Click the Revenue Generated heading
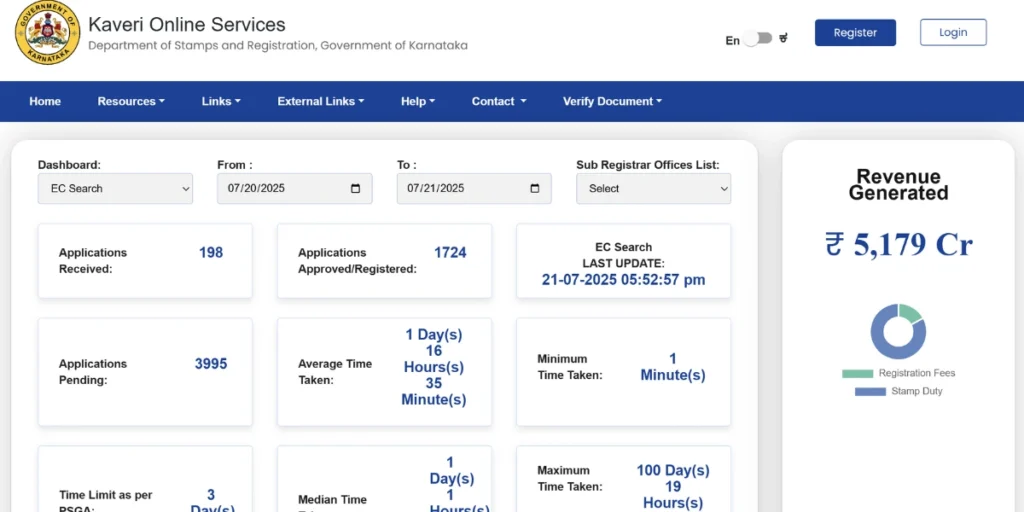1024x512 pixels. [x=899, y=185]
